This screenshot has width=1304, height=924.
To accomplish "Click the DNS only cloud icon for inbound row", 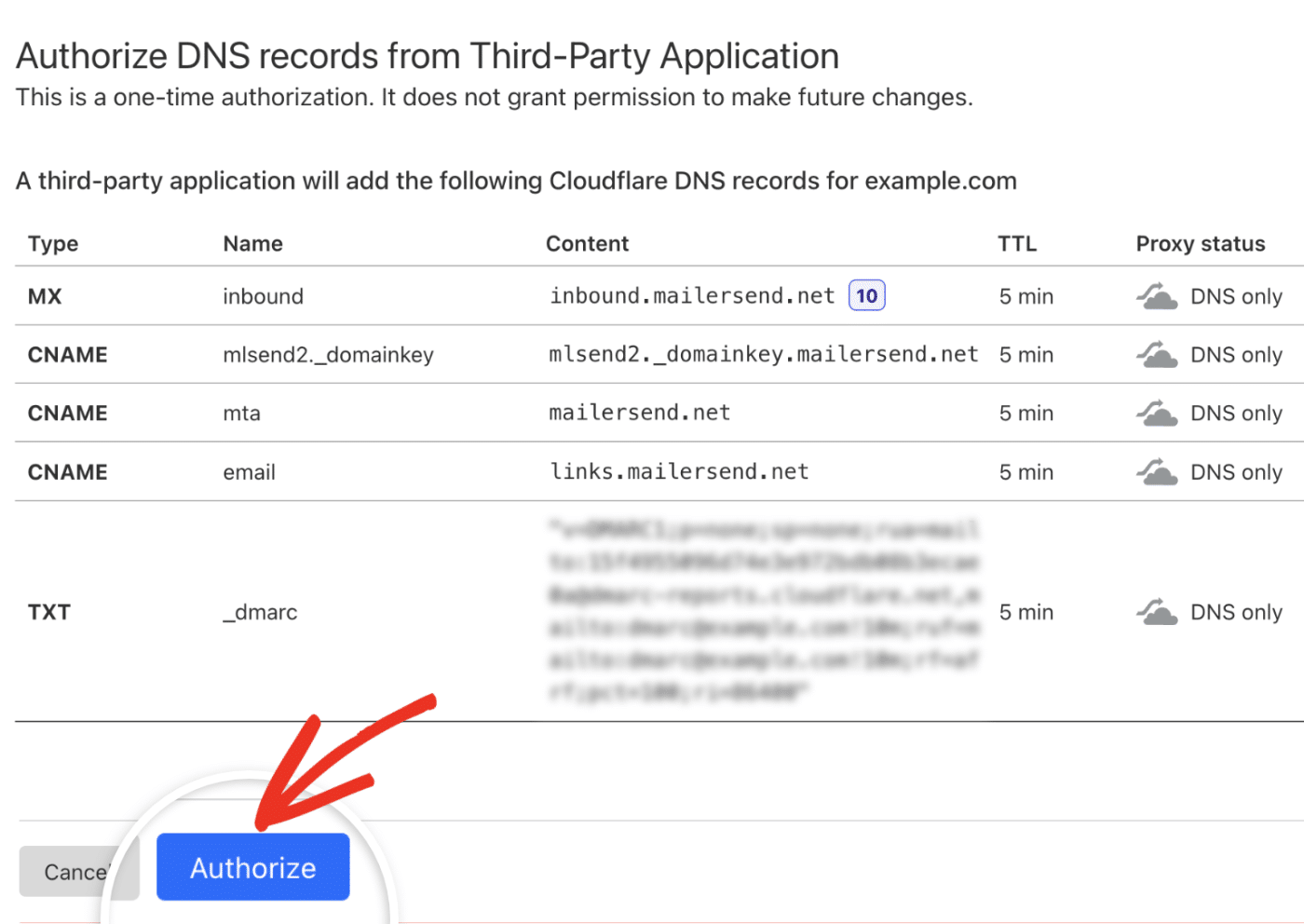I will pos(1157,296).
